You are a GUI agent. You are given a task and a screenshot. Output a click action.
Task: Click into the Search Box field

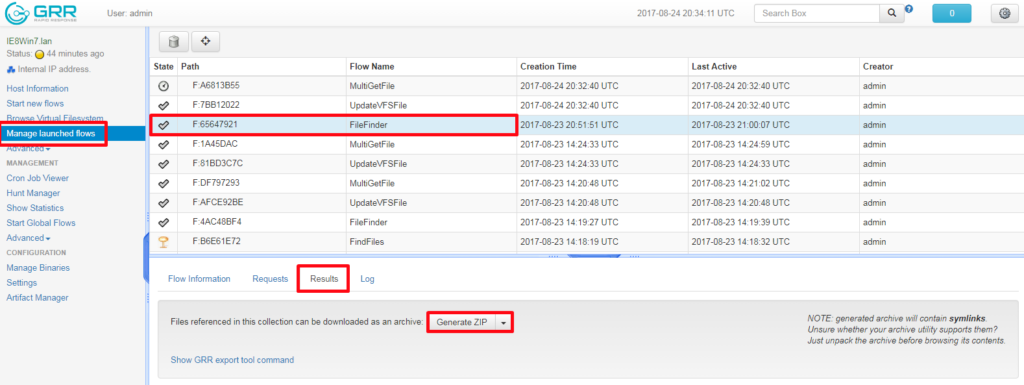pyautogui.click(x=816, y=13)
